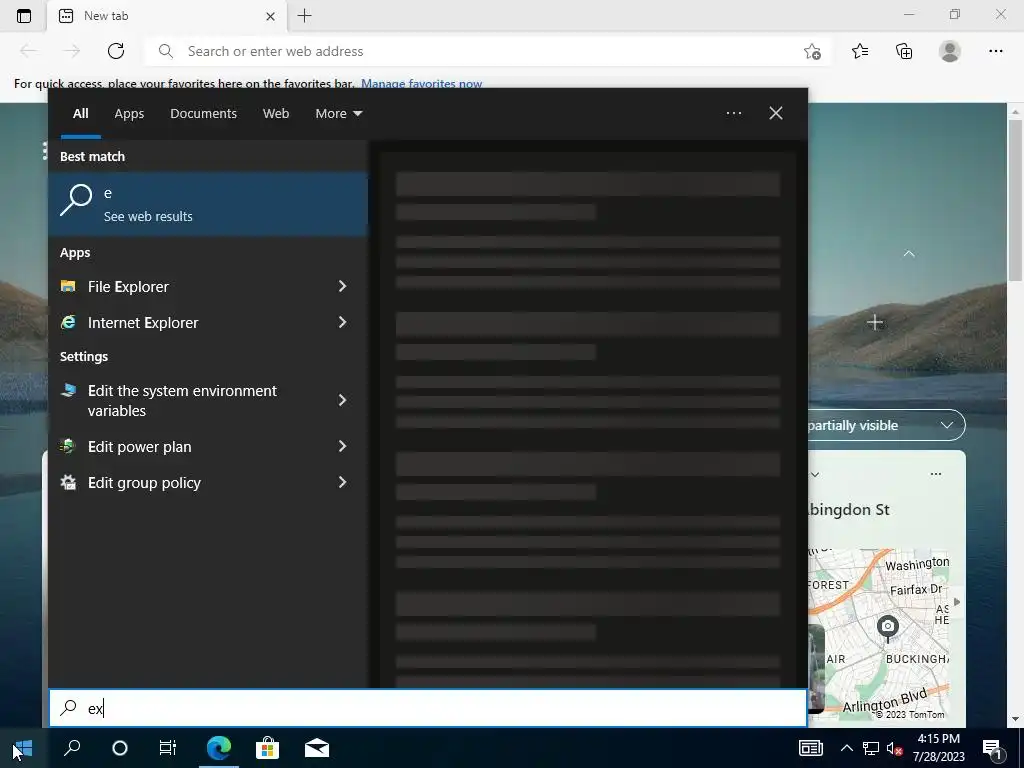Expand Internet Explorer result arrow
The height and width of the screenshot is (768, 1024).
[342, 322]
